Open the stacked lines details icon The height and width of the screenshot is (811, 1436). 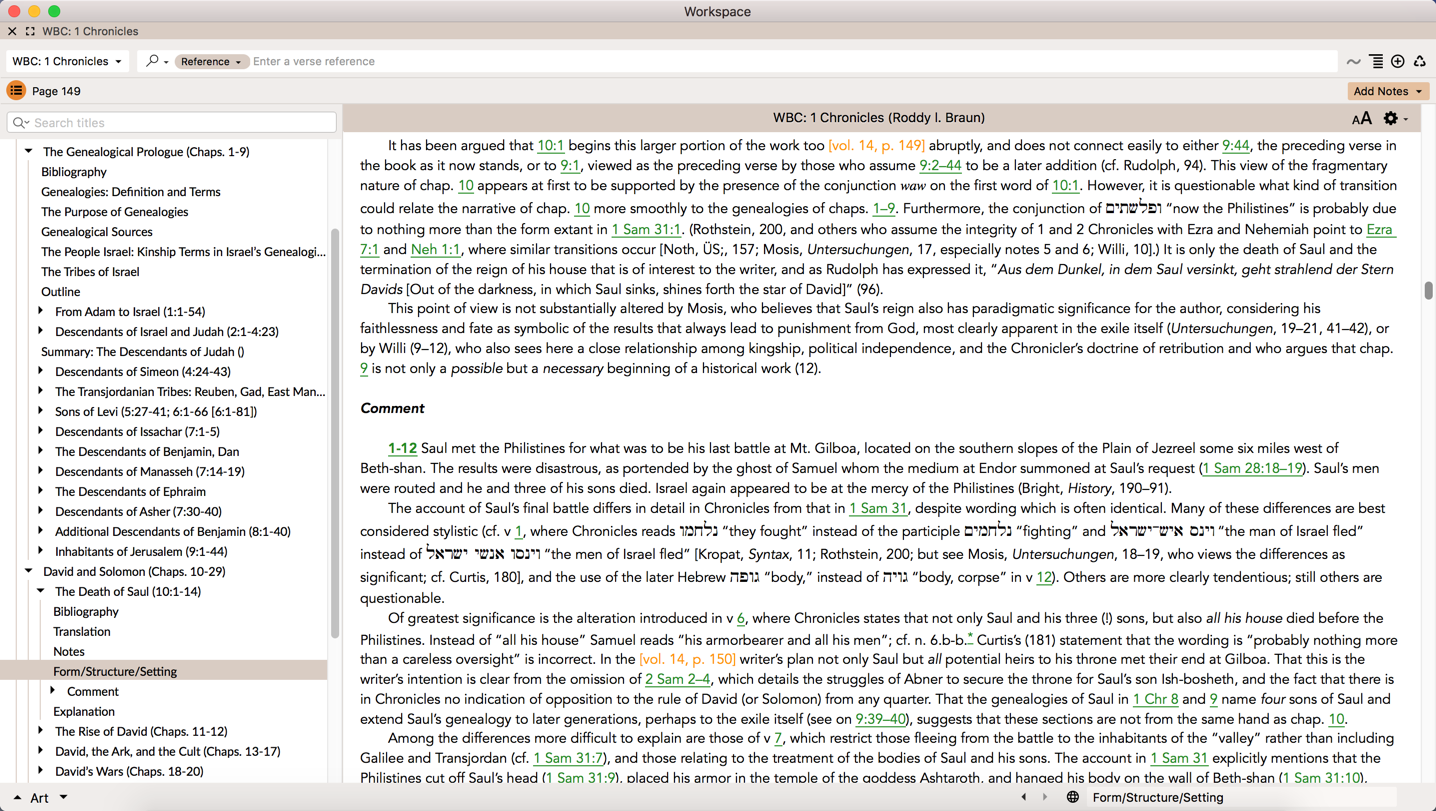1376,62
